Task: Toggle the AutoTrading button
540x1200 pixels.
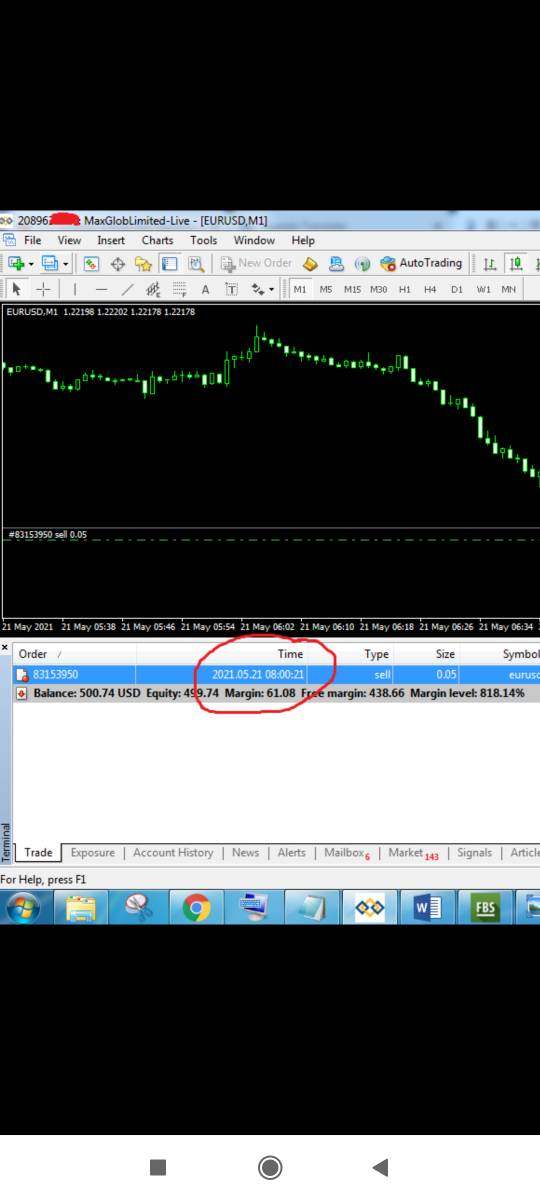Action: click(x=421, y=263)
